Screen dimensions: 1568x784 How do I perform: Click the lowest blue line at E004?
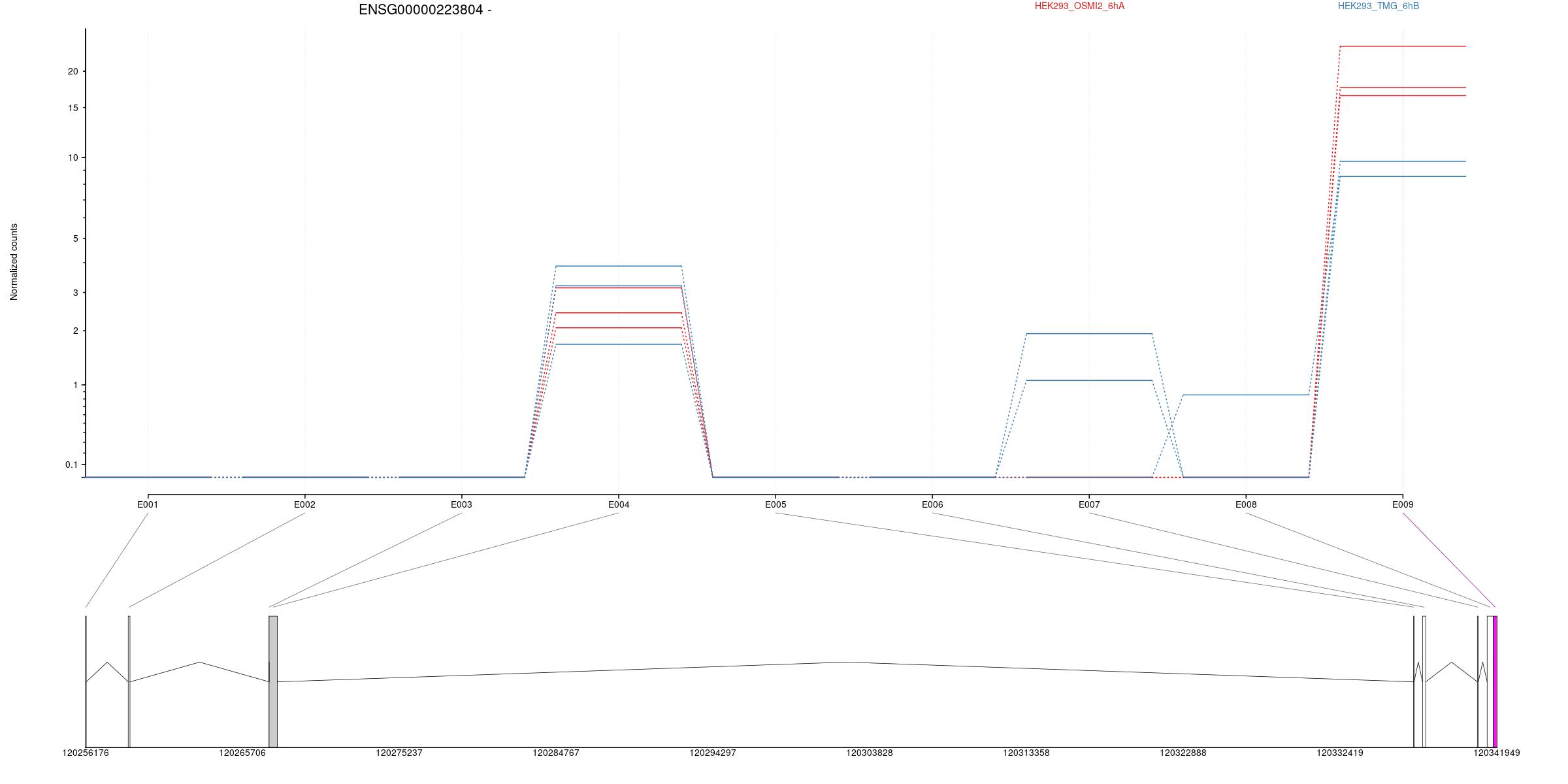619,344
